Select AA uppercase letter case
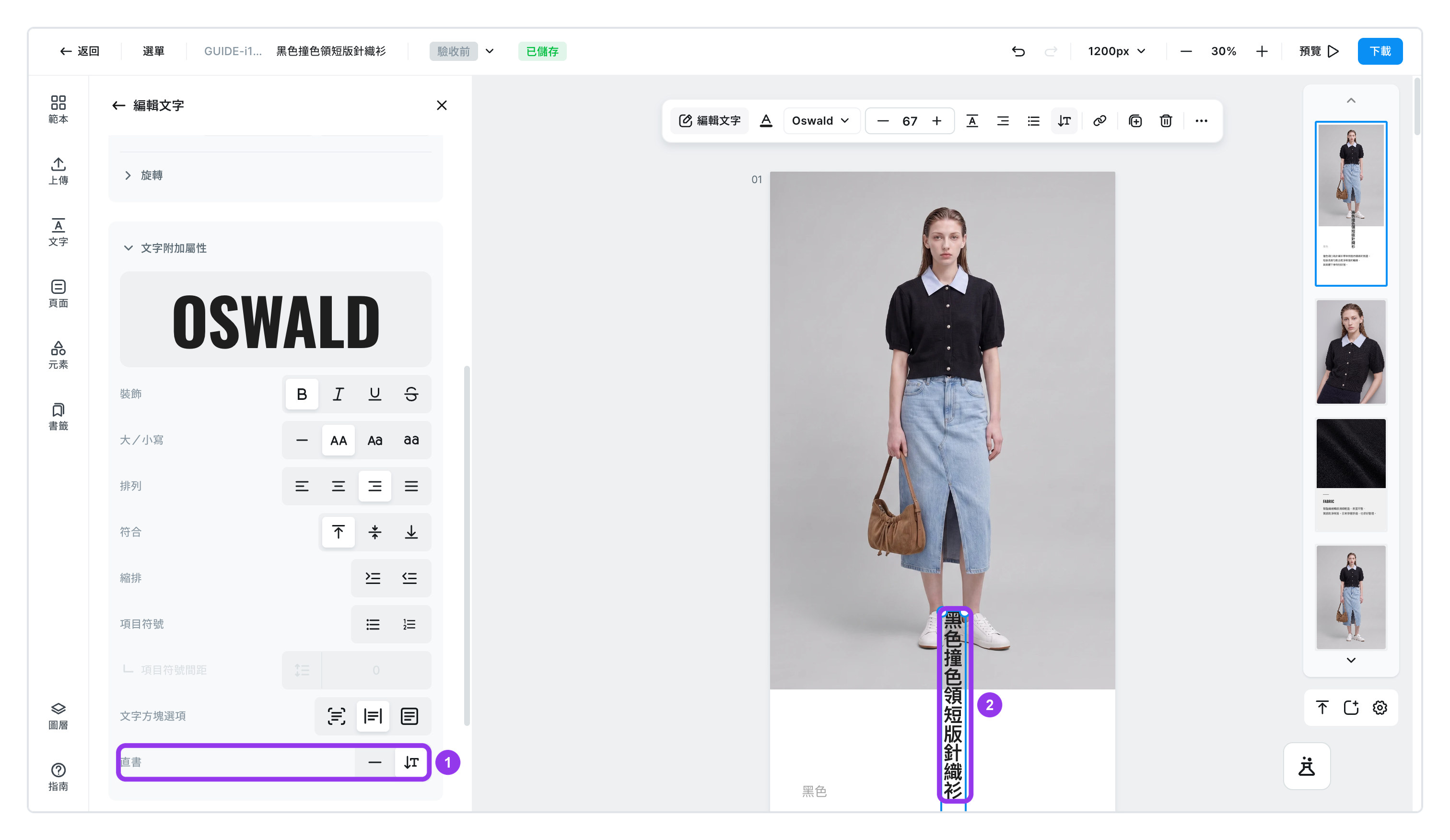This screenshot has width=1450, height=840. [339, 440]
